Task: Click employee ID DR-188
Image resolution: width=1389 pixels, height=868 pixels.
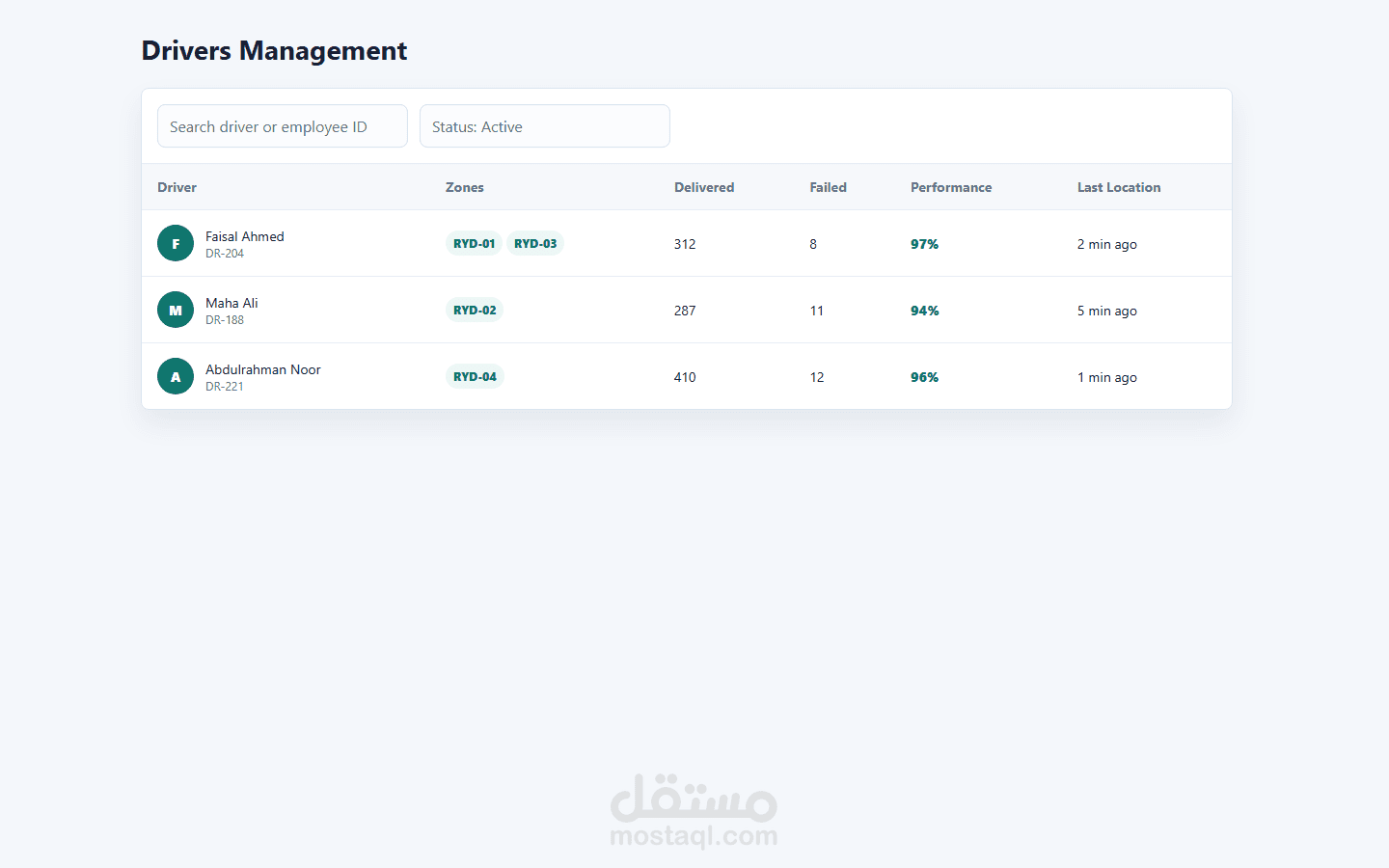Action: click(x=225, y=320)
